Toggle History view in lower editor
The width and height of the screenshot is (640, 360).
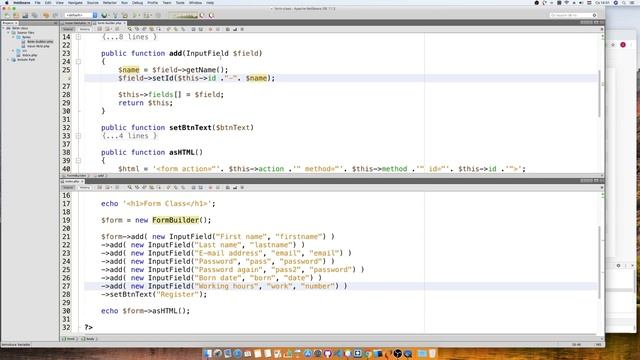(84, 187)
